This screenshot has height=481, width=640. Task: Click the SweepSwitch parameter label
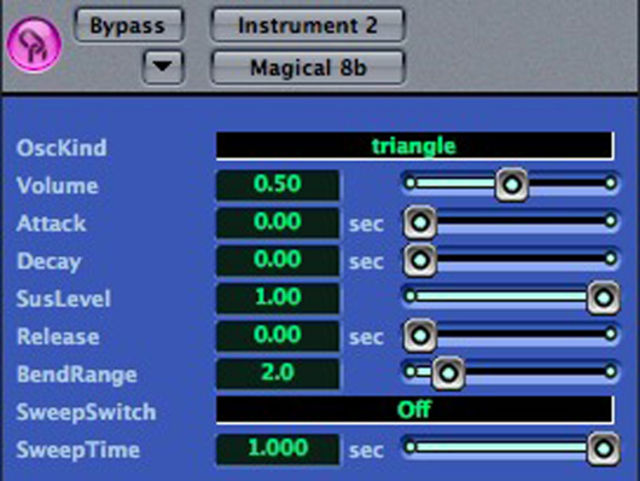point(86,412)
